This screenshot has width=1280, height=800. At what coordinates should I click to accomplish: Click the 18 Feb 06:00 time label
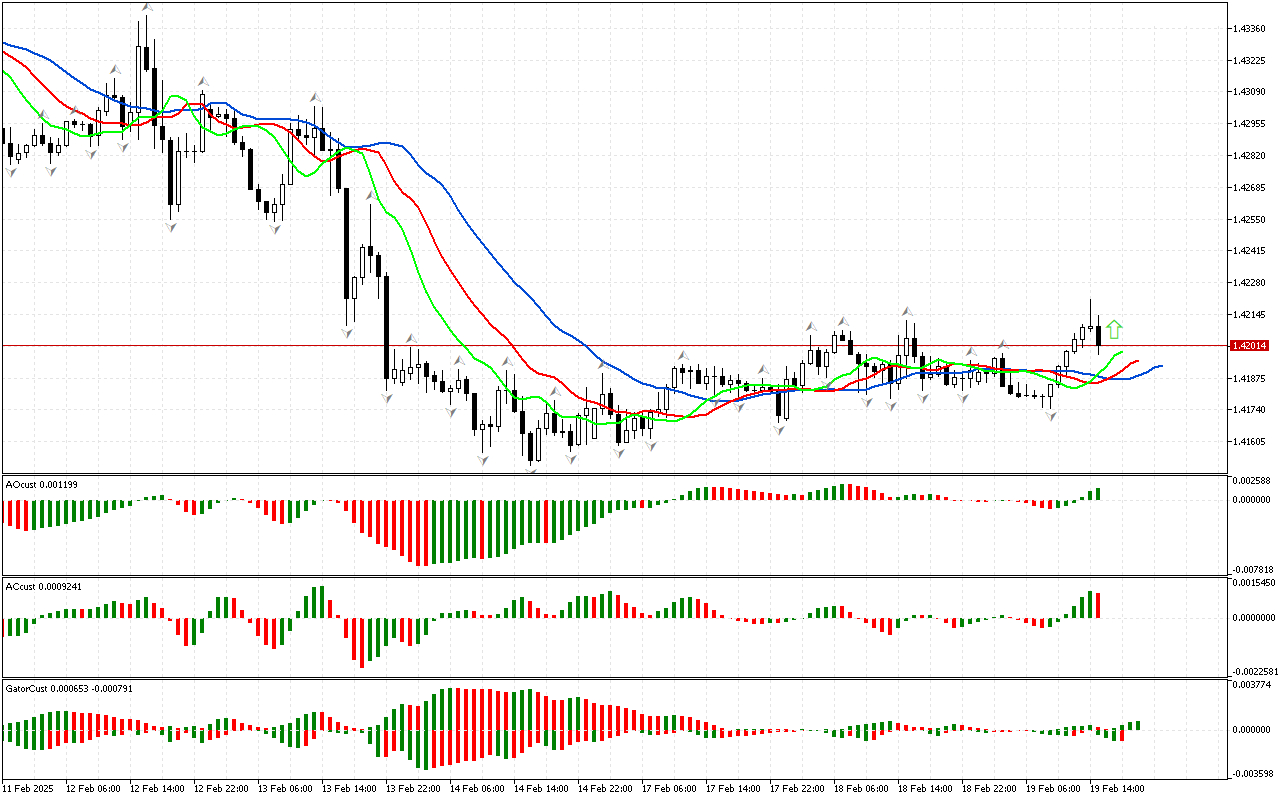coord(862,789)
